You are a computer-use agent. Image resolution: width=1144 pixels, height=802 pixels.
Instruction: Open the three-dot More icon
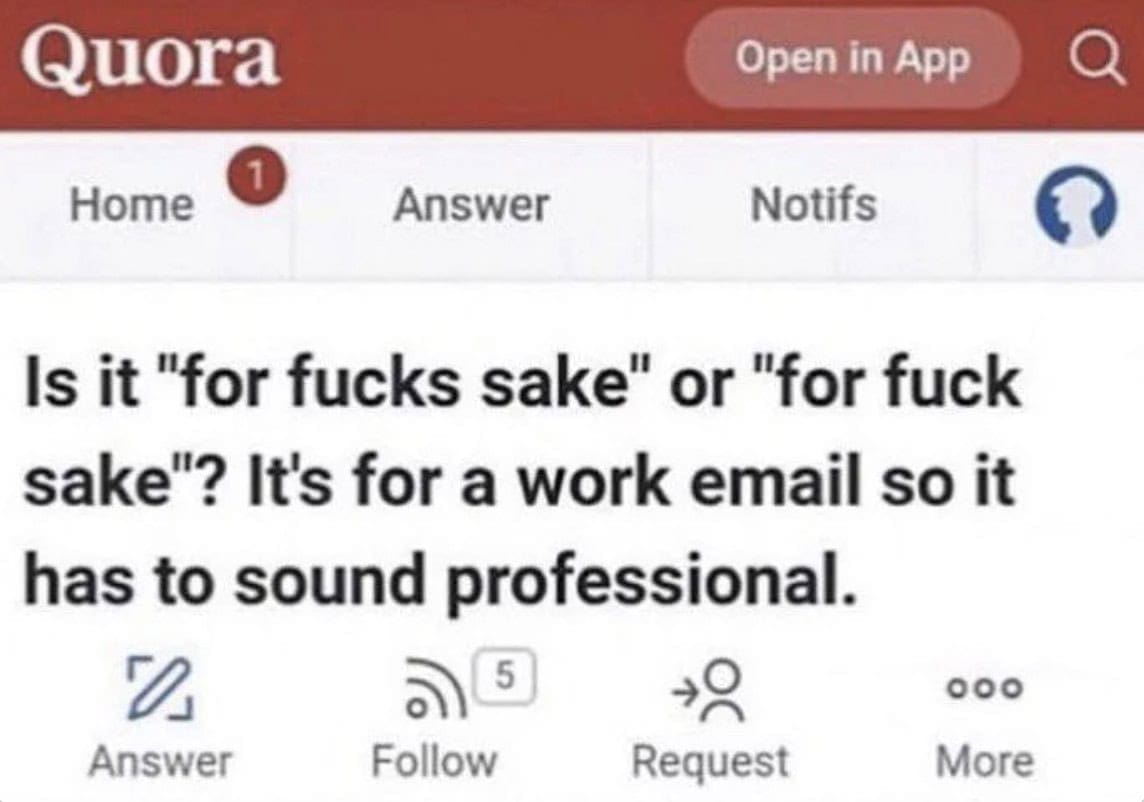tap(985, 688)
